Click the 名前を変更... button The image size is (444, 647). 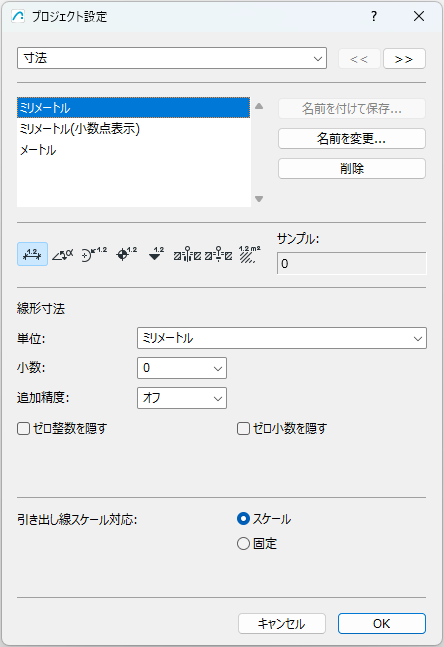click(352, 139)
